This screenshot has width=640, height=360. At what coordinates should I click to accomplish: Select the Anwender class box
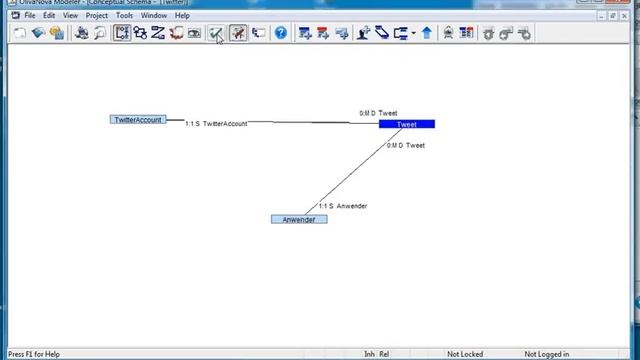299,220
